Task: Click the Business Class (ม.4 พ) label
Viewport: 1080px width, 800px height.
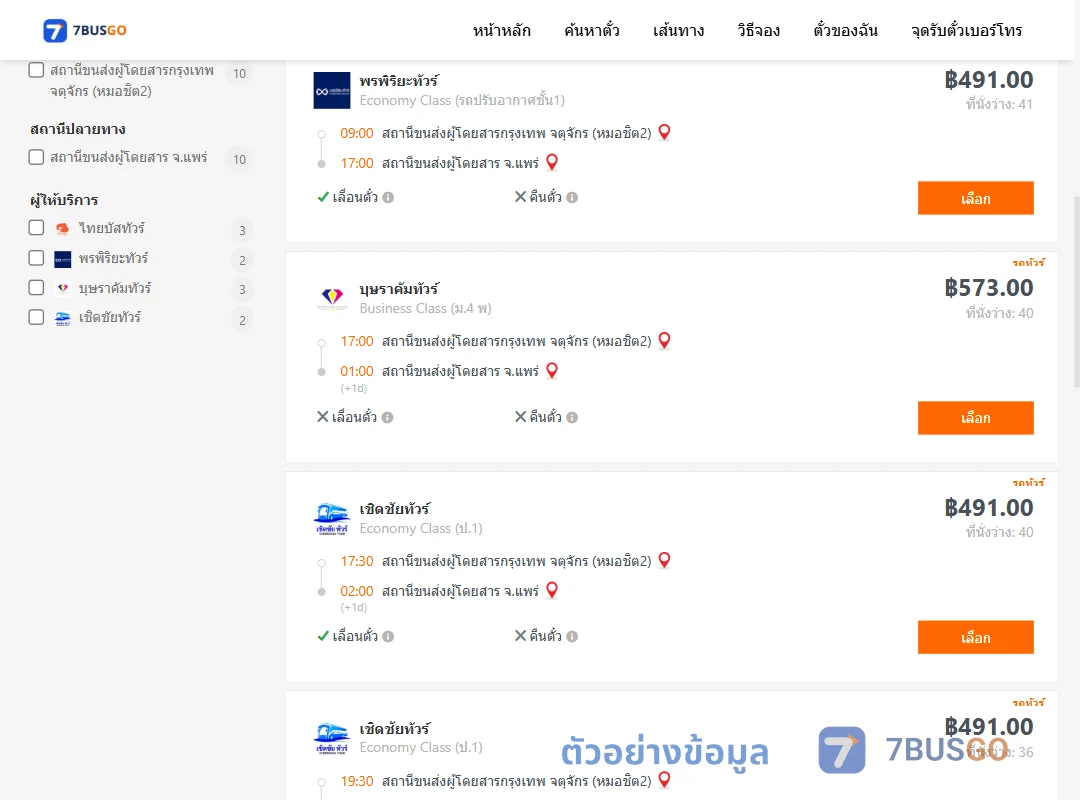Action: point(426,309)
